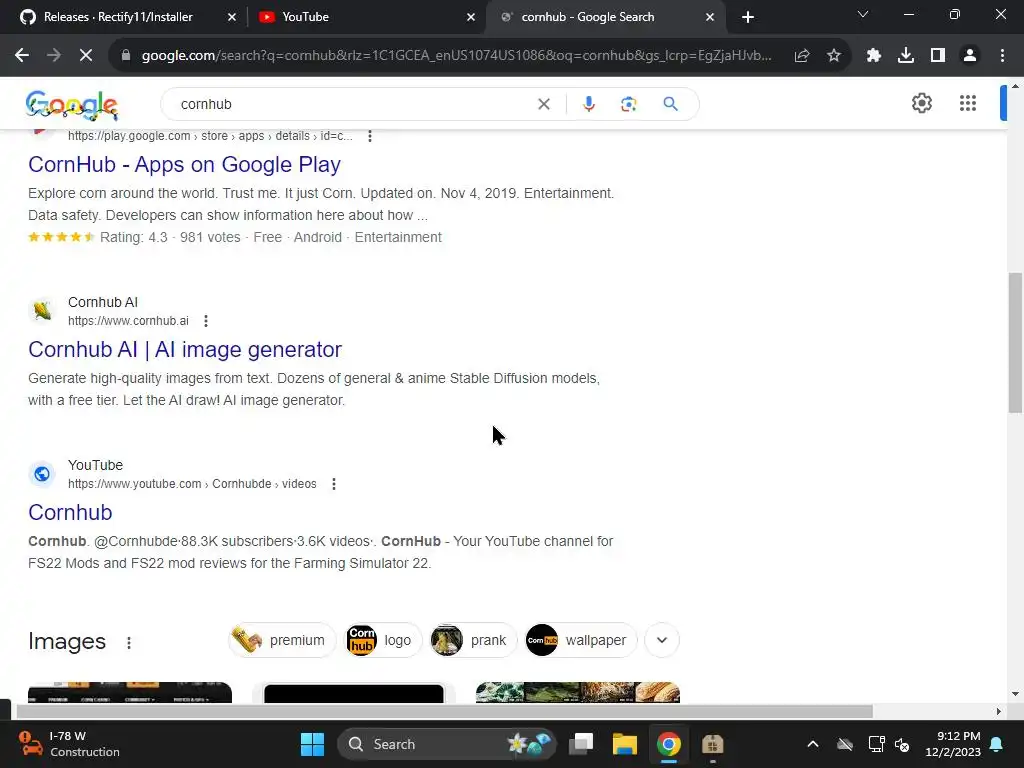Open the Extensions puzzle icon
The image size is (1024, 768).
tap(874, 56)
